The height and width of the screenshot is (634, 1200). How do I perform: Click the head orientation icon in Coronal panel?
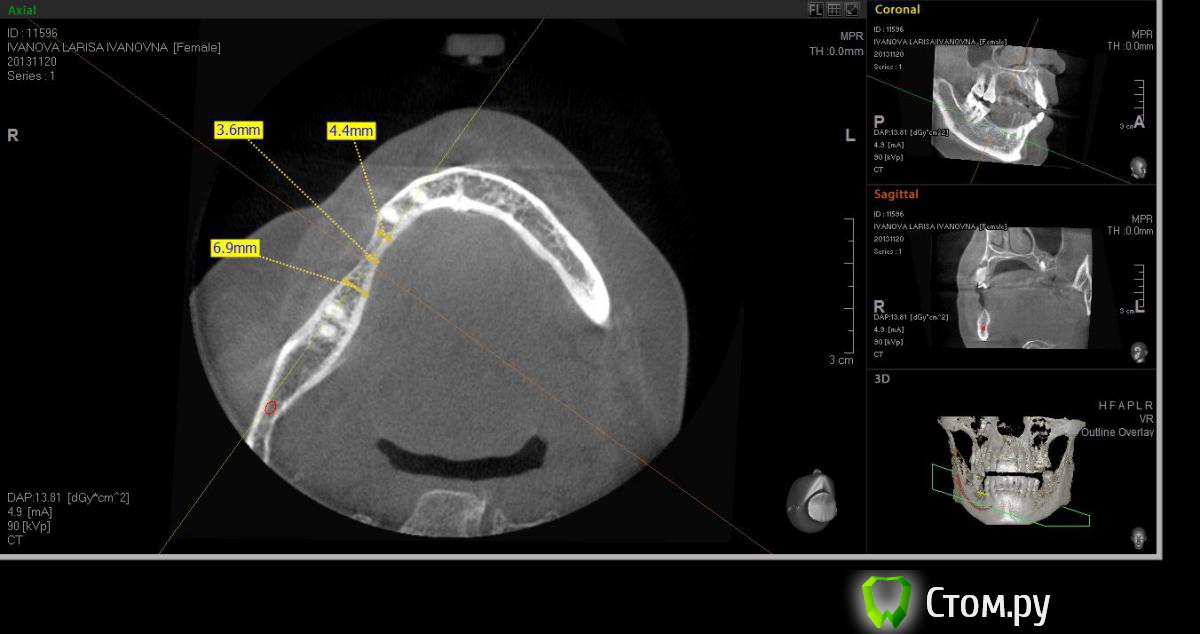(x=1138, y=167)
